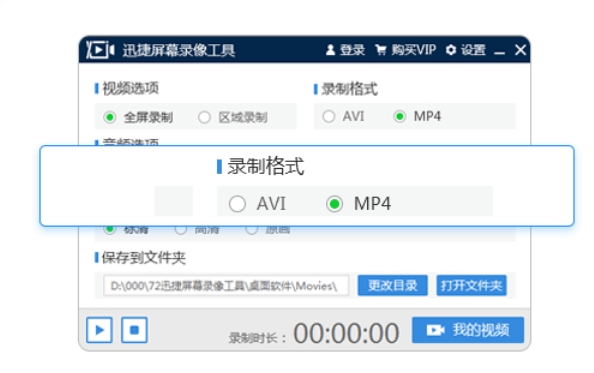This screenshot has height=373, width=594.
Task: Select the large AVI radio in the enlarged callout
Action: pos(237,204)
